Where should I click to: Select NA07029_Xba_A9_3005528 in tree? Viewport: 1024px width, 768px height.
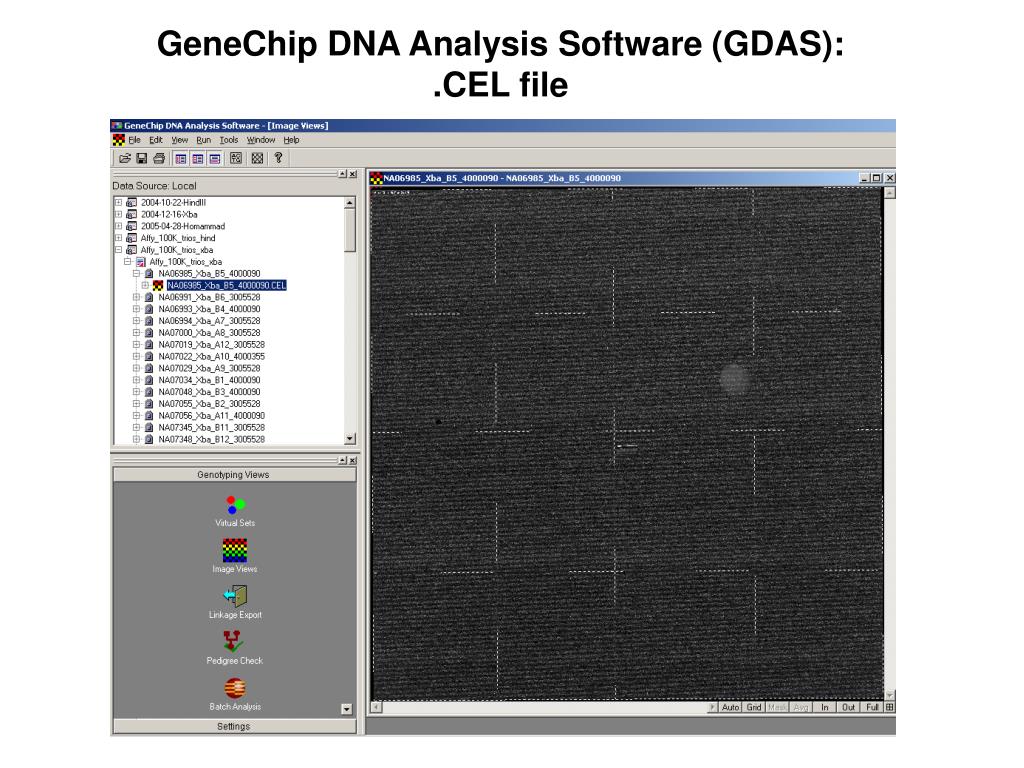coord(209,368)
